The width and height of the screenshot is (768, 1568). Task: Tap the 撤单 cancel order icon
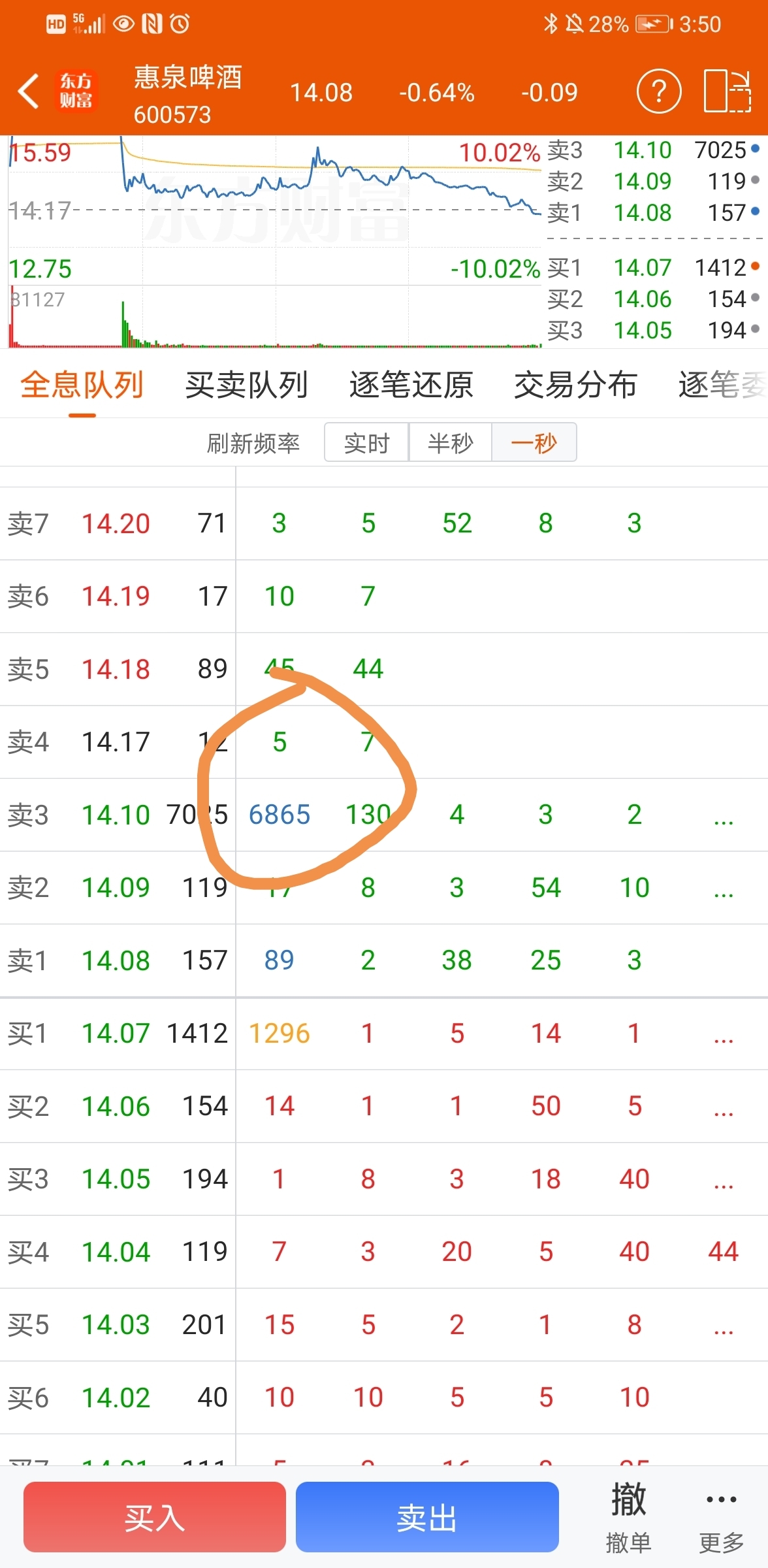[628, 1517]
